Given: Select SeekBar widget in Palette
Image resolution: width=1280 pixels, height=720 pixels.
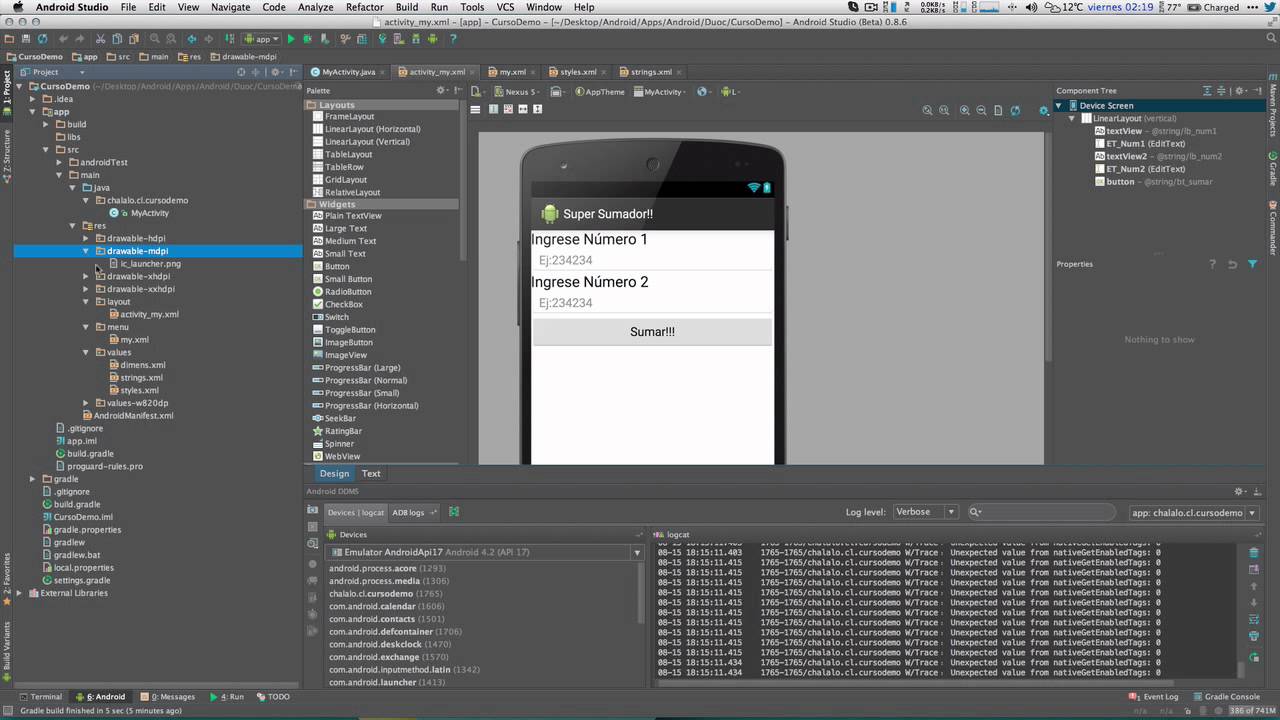Looking at the screenshot, I should [334, 419].
